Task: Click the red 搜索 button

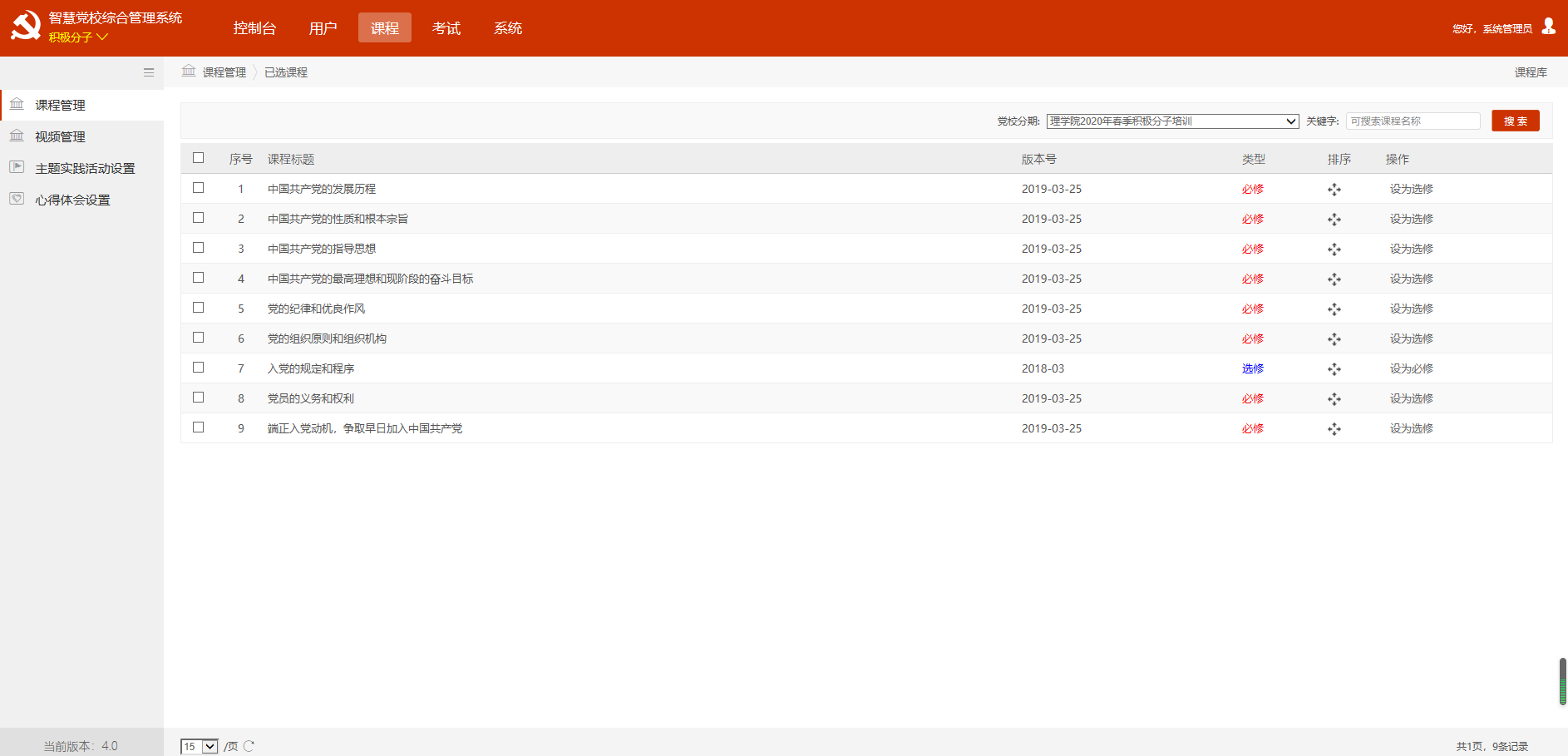Action: tap(1515, 121)
